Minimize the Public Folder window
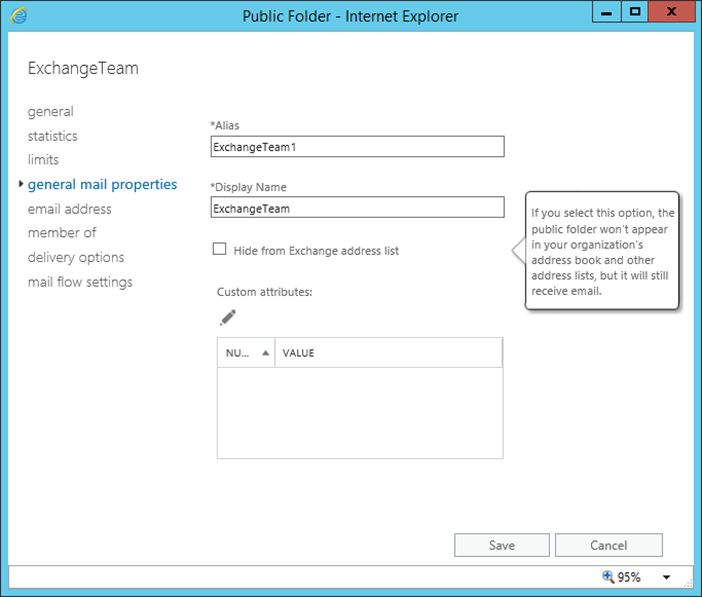Image resolution: width=702 pixels, height=597 pixels. pyautogui.click(x=606, y=11)
